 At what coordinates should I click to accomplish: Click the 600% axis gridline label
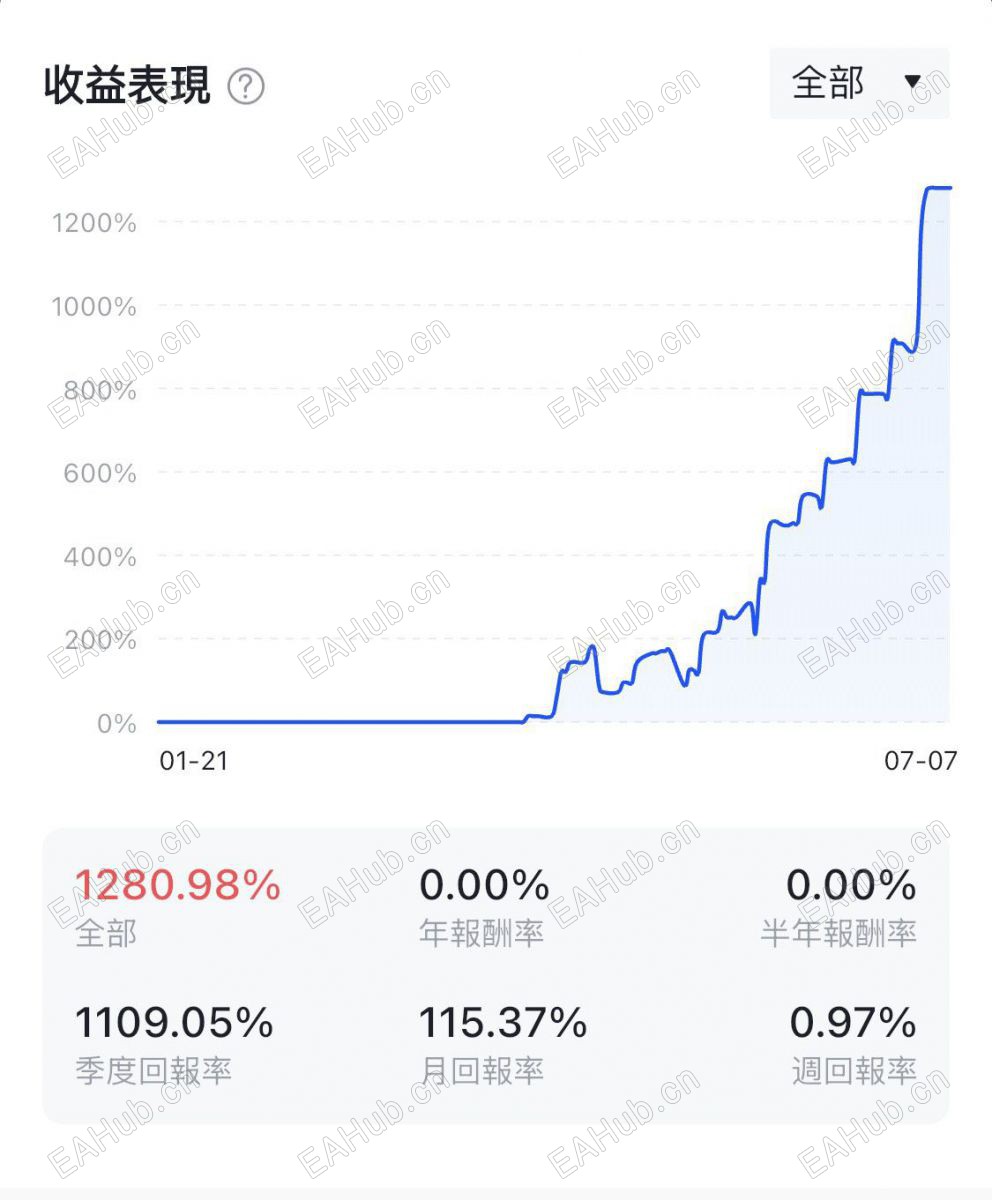pyautogui.click(x=100, y=473)
